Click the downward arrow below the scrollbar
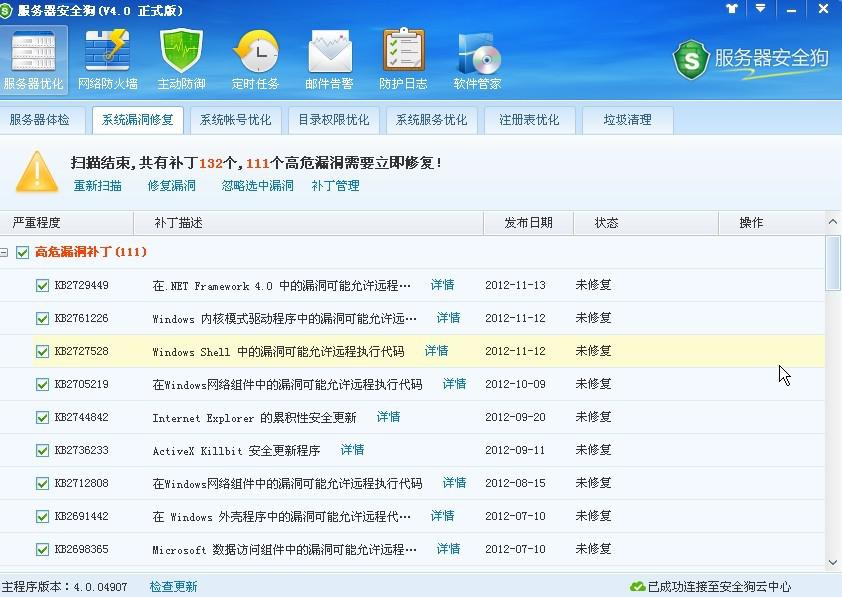The image size is (842, 597). [831, 563]
